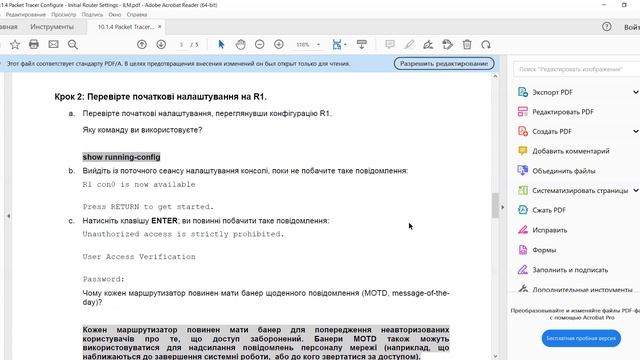The height and width of the screenshot is (360, 640).
Task: Open Fill and Sign (Заполнить и подписать)
Action: (x=570, y=270)
